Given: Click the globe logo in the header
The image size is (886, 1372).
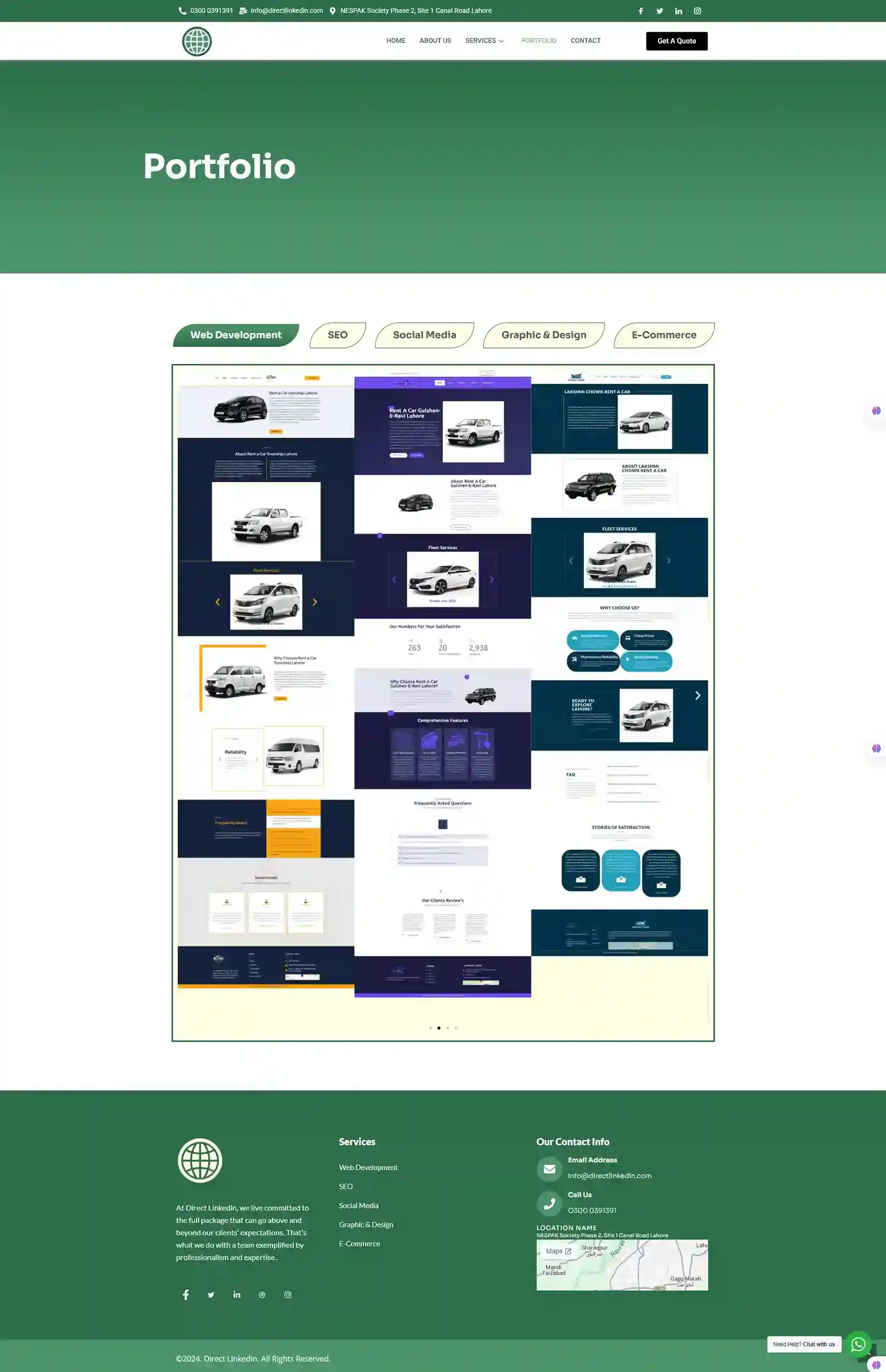Looking at the screenshot, I should click(x=197, y=41).
